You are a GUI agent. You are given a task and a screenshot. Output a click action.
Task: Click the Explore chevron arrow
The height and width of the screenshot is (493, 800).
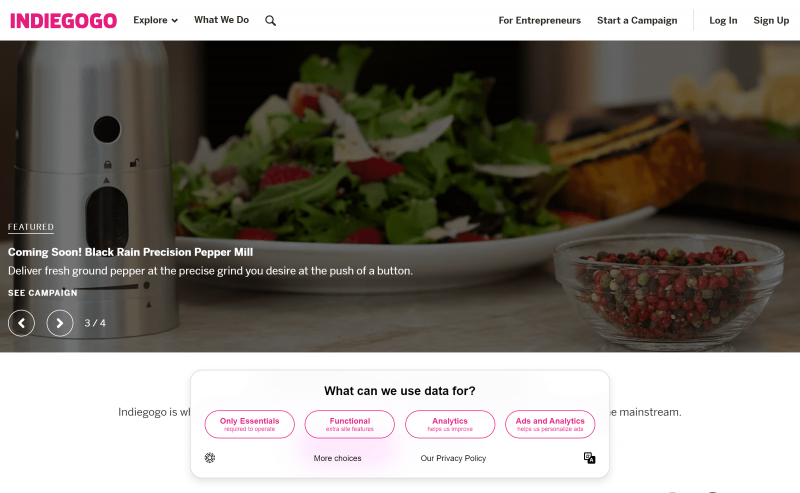pos(174,21)
